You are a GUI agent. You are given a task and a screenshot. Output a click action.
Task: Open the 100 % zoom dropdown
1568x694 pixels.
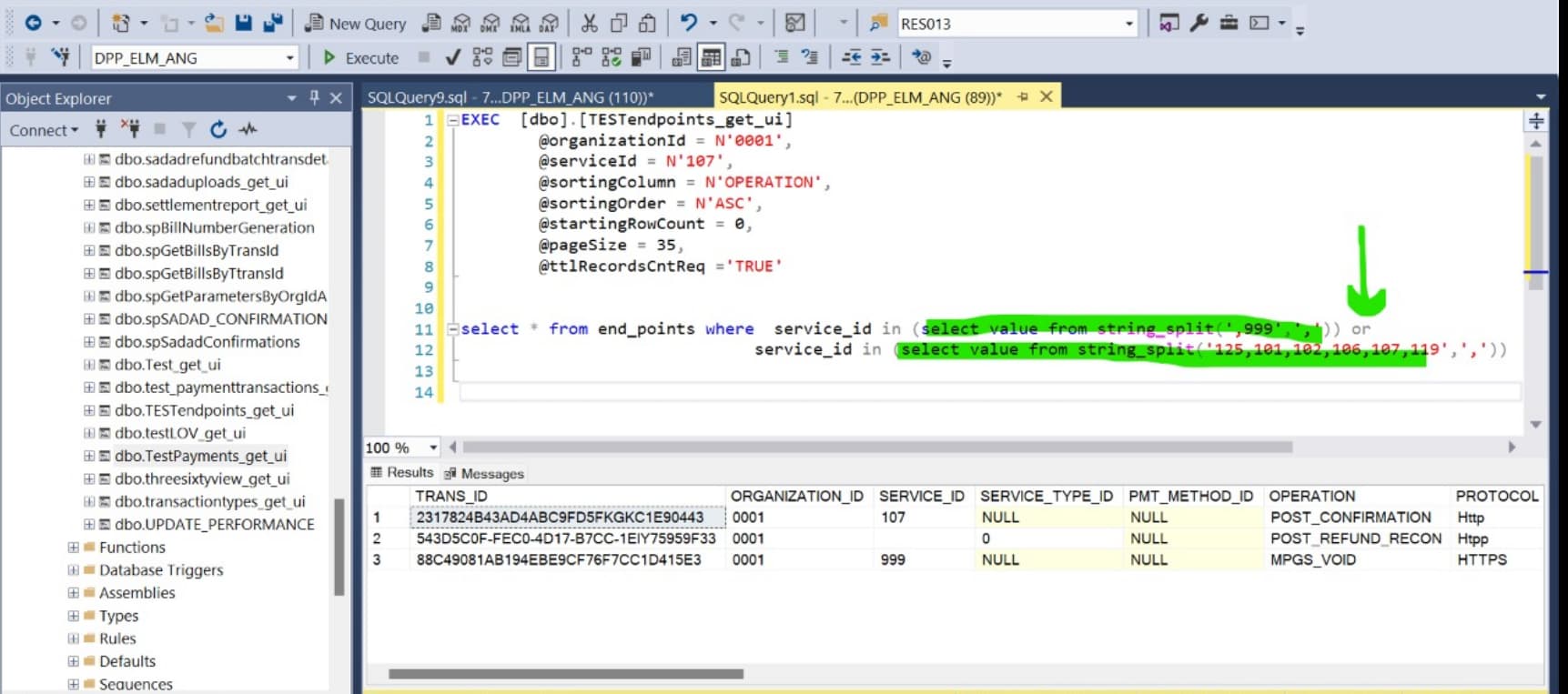[x=433, y=448]
